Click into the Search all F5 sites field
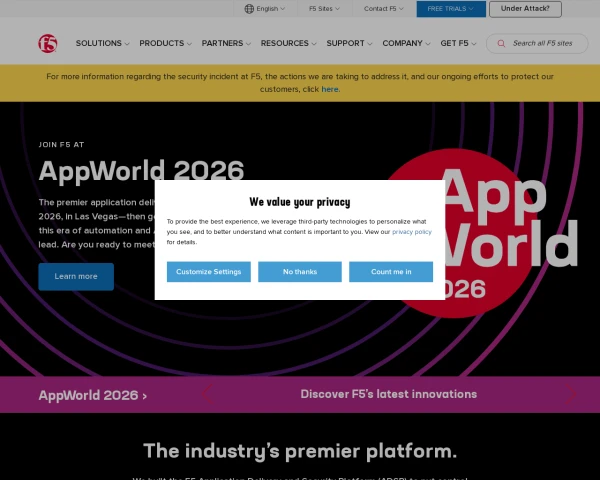600x480 pixels. 543,44
